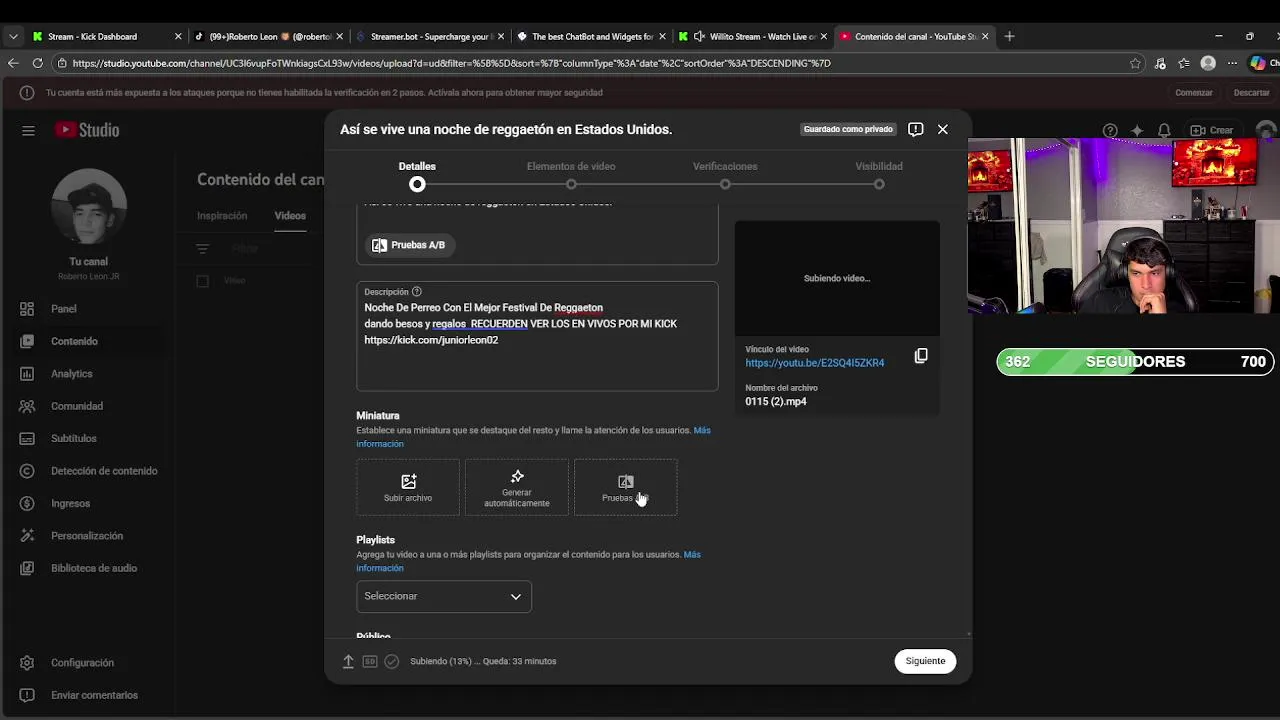Click Descartar on the security banner

click(x=1251, y=92)
